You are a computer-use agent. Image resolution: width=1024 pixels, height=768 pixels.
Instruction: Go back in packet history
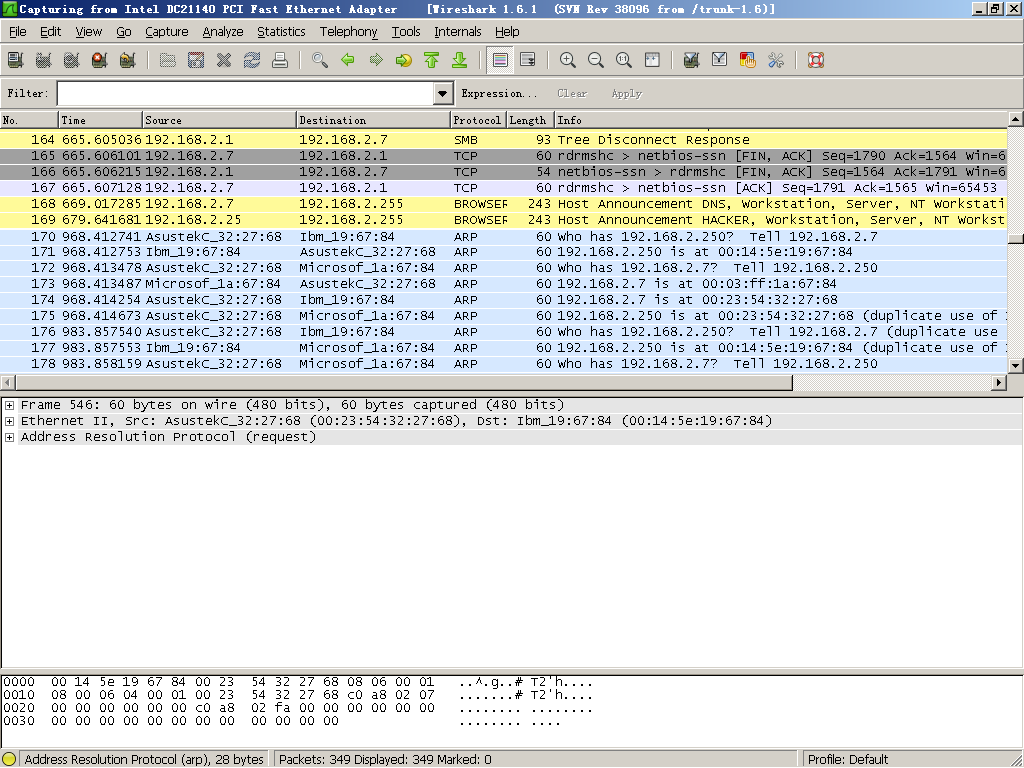(x=348, y=60)
